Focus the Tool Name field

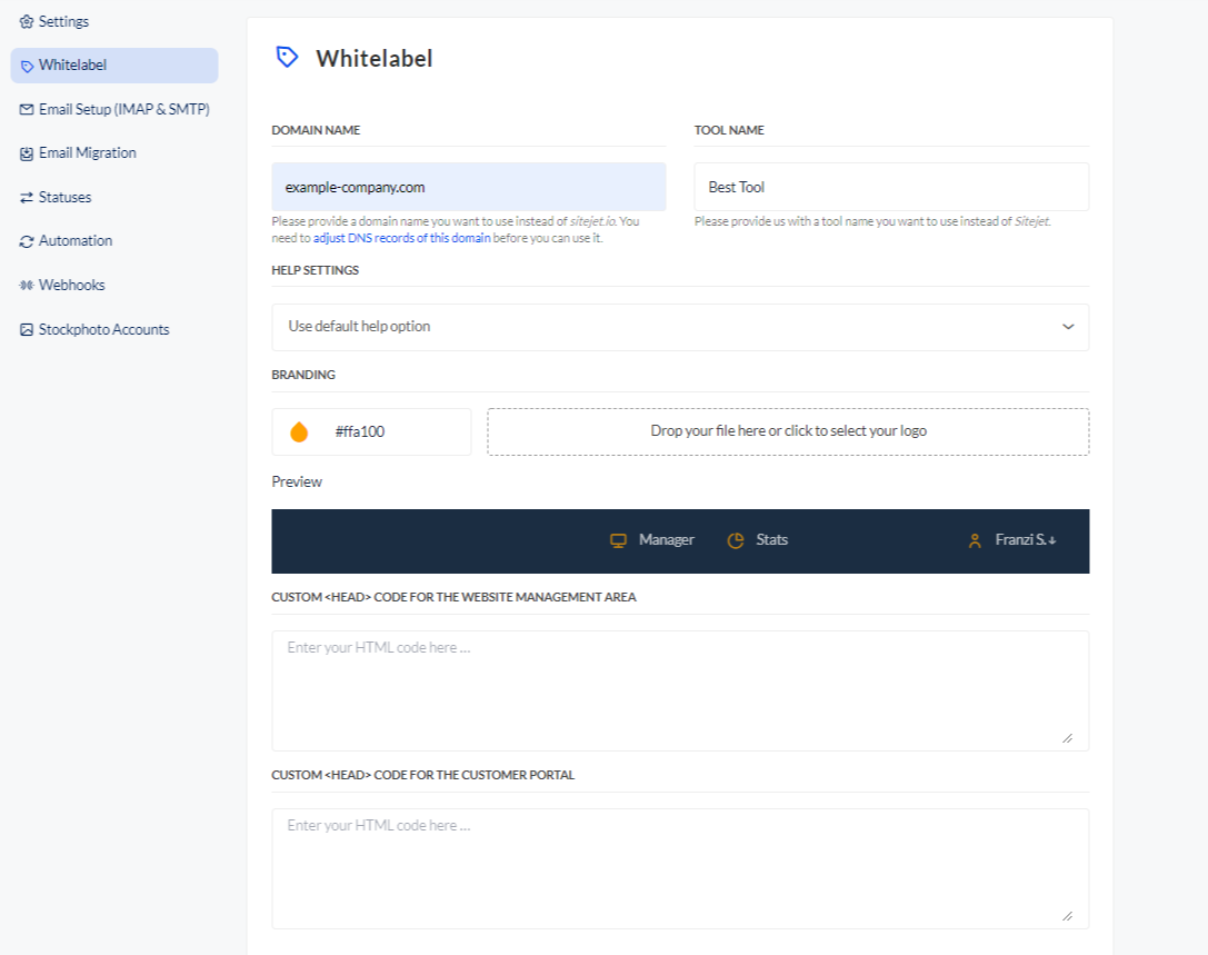click(891, 187)
